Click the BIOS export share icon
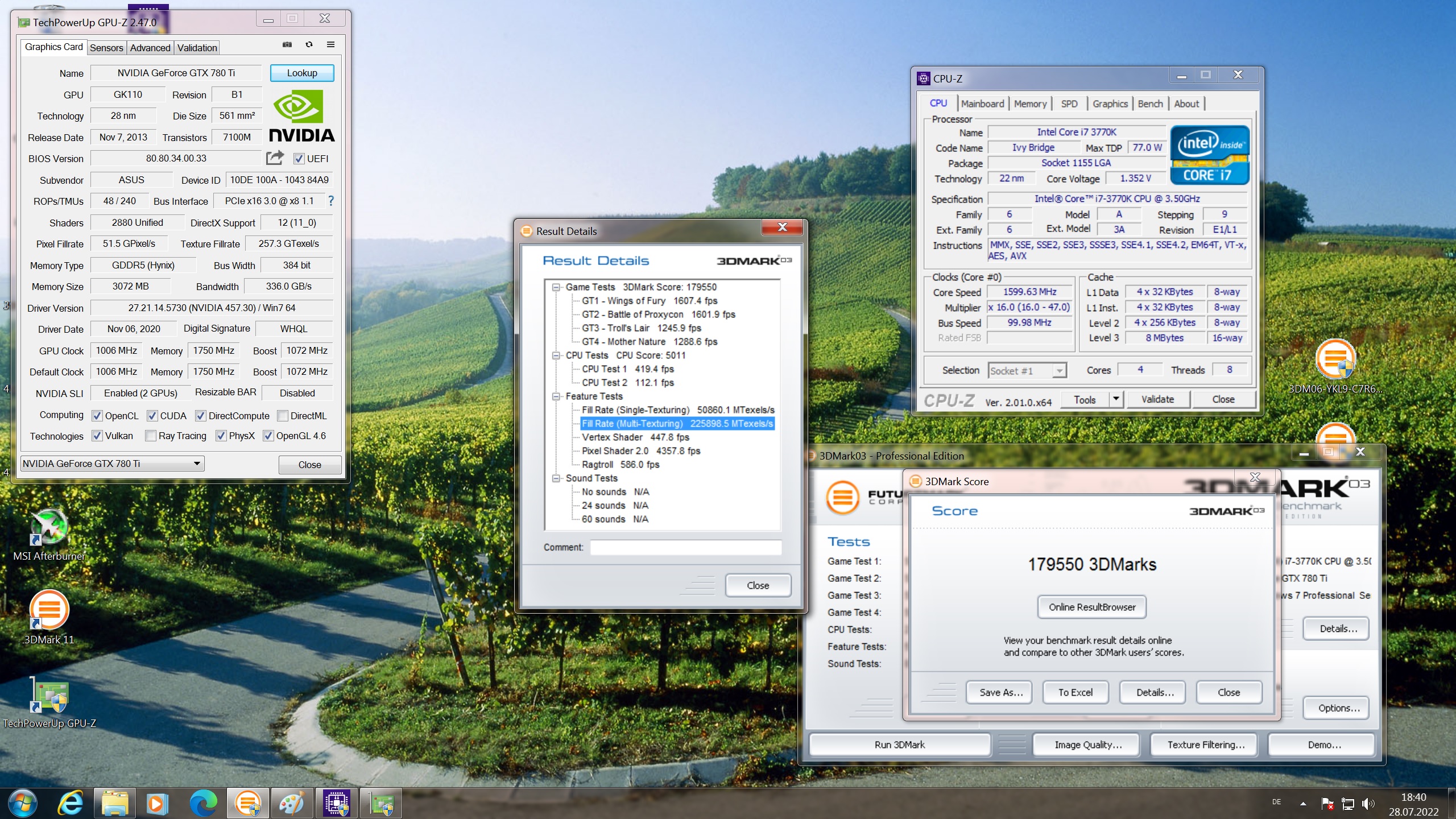Screen dimensions: 1456x819 (275, 158)
